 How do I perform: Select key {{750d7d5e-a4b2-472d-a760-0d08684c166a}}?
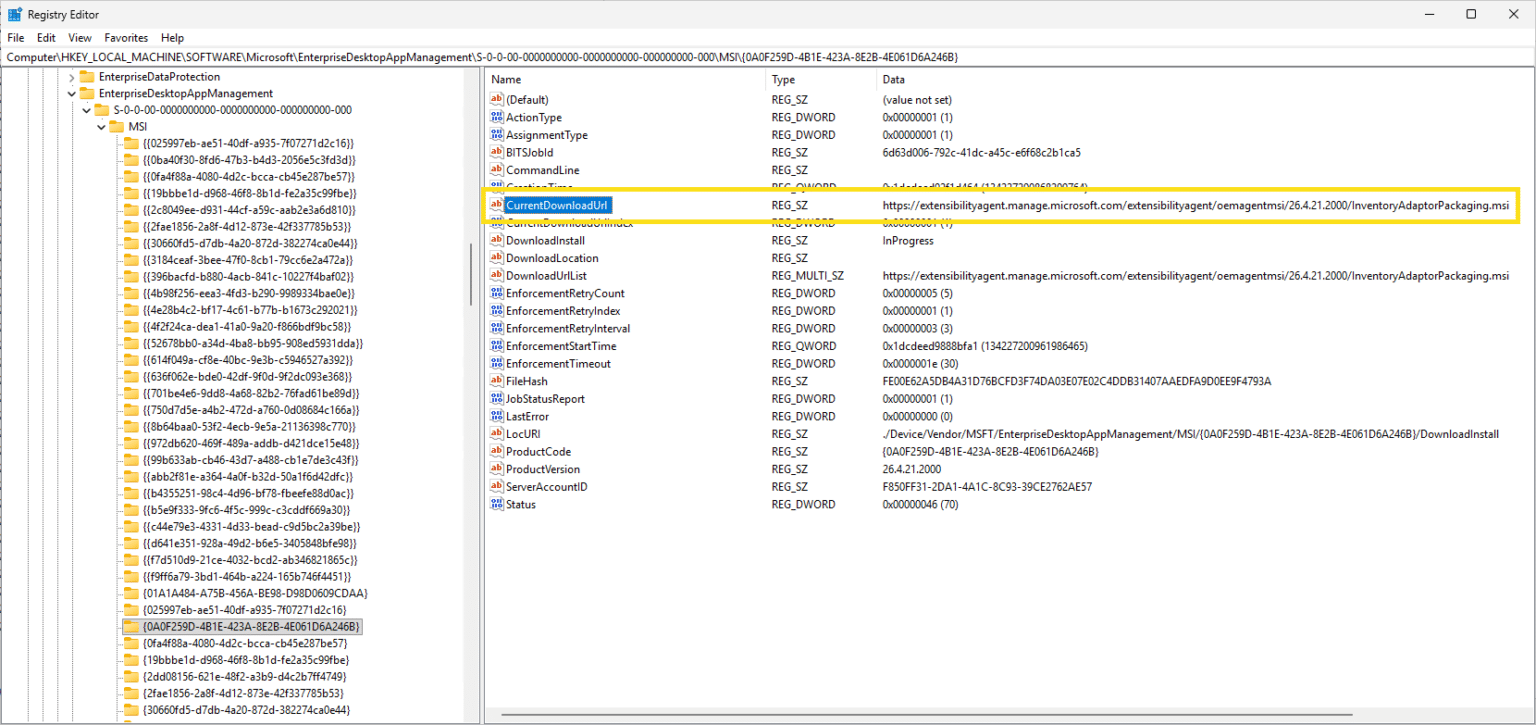(250, 410)
